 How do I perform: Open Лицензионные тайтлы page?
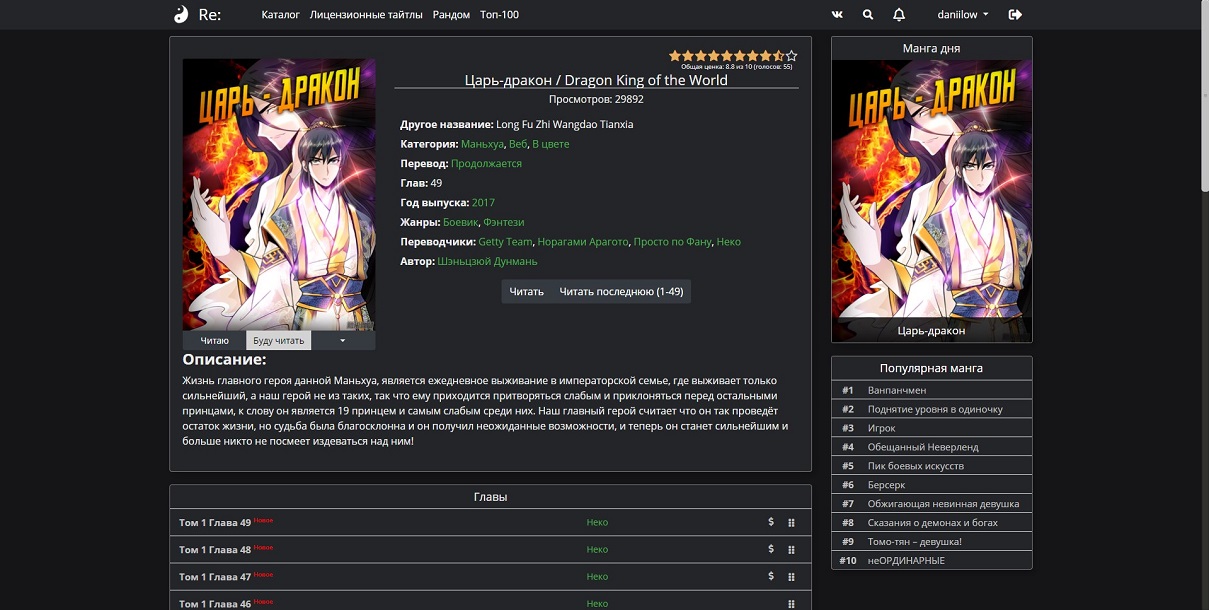point(366,14)
